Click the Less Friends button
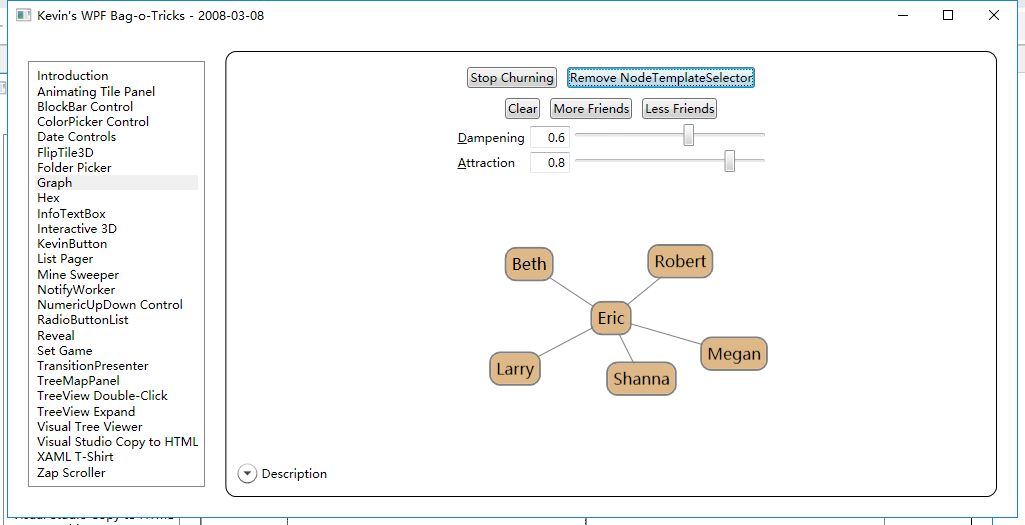This screenshot has width=1025, height=525. click(x=679, y=109)
